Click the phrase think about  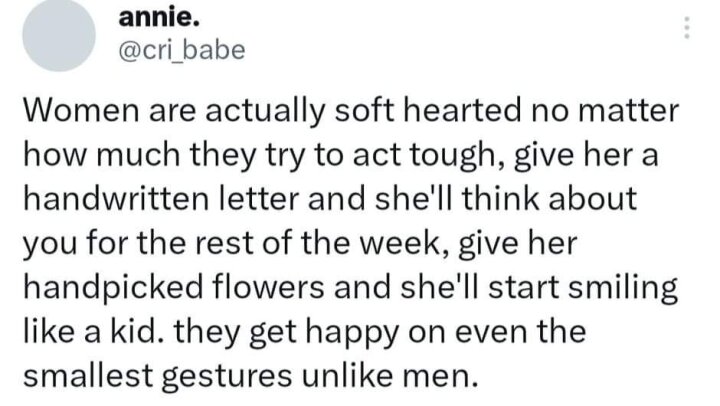(549, 199)
